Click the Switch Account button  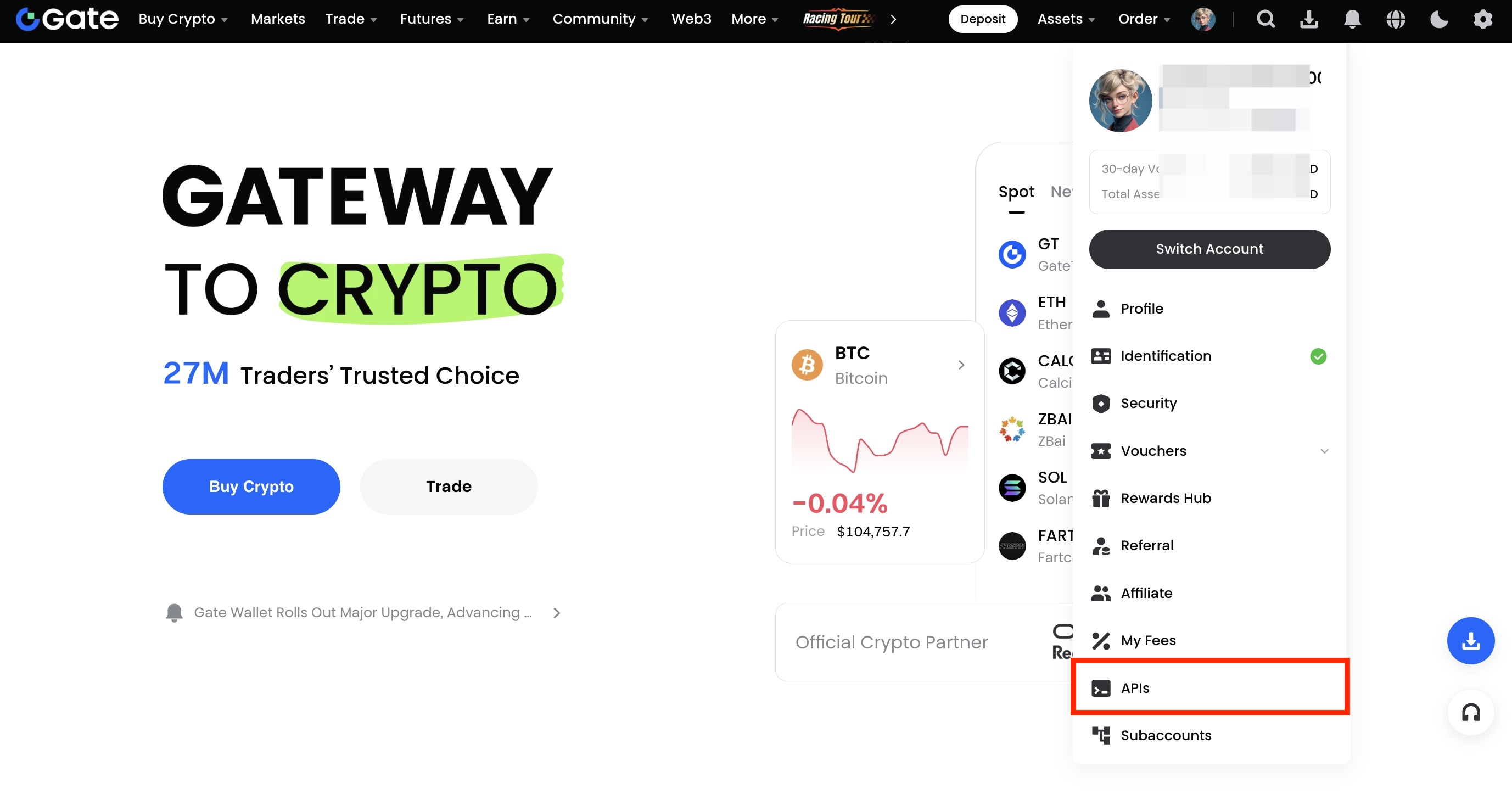[1209, 249]
